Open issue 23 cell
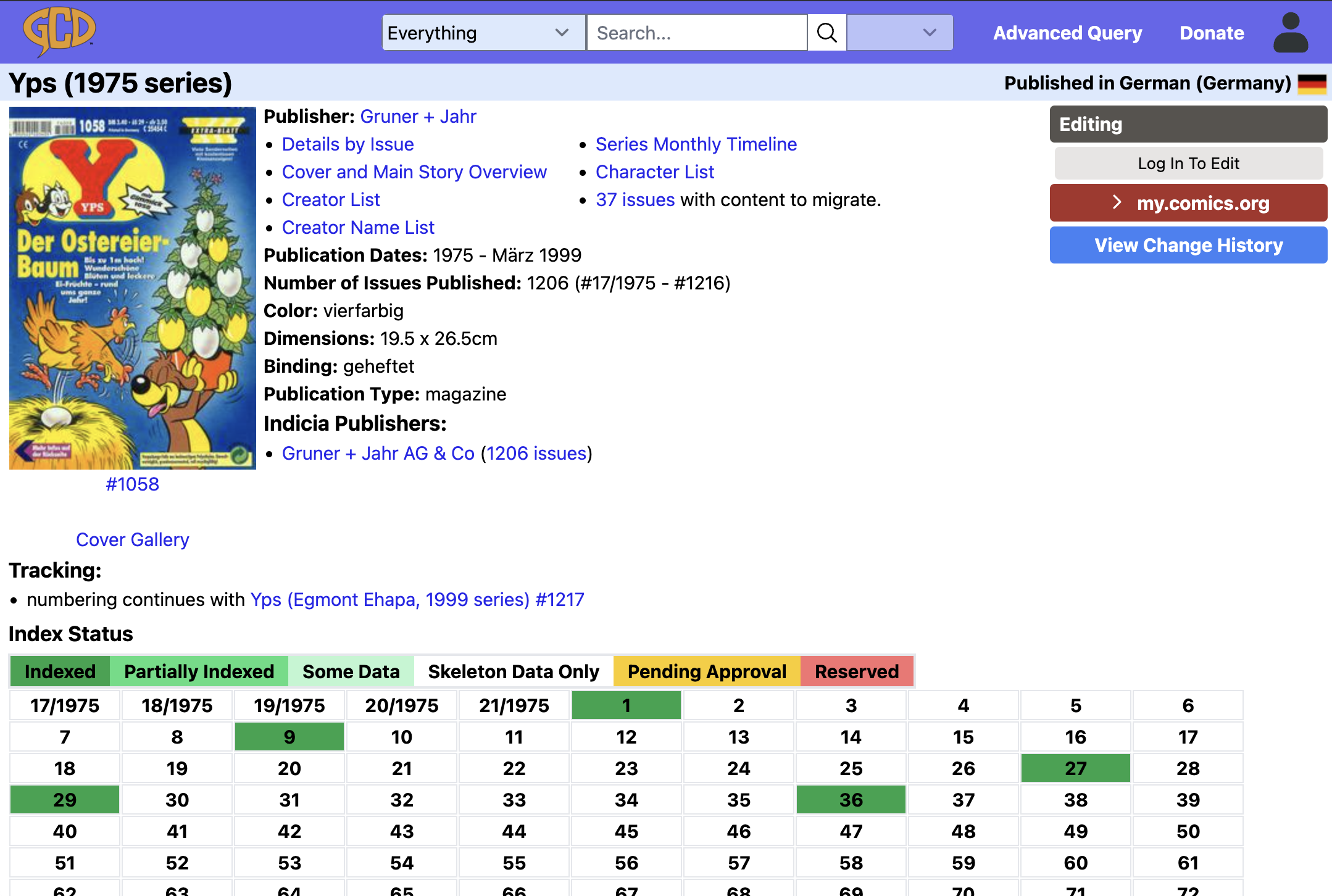Viewport: 1332px width, 896px height. point(626,768)
